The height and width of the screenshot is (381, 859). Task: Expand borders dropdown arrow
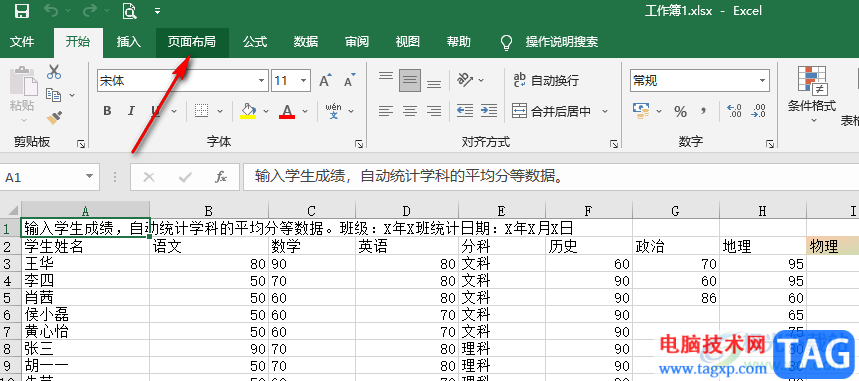tap(220, 111)
